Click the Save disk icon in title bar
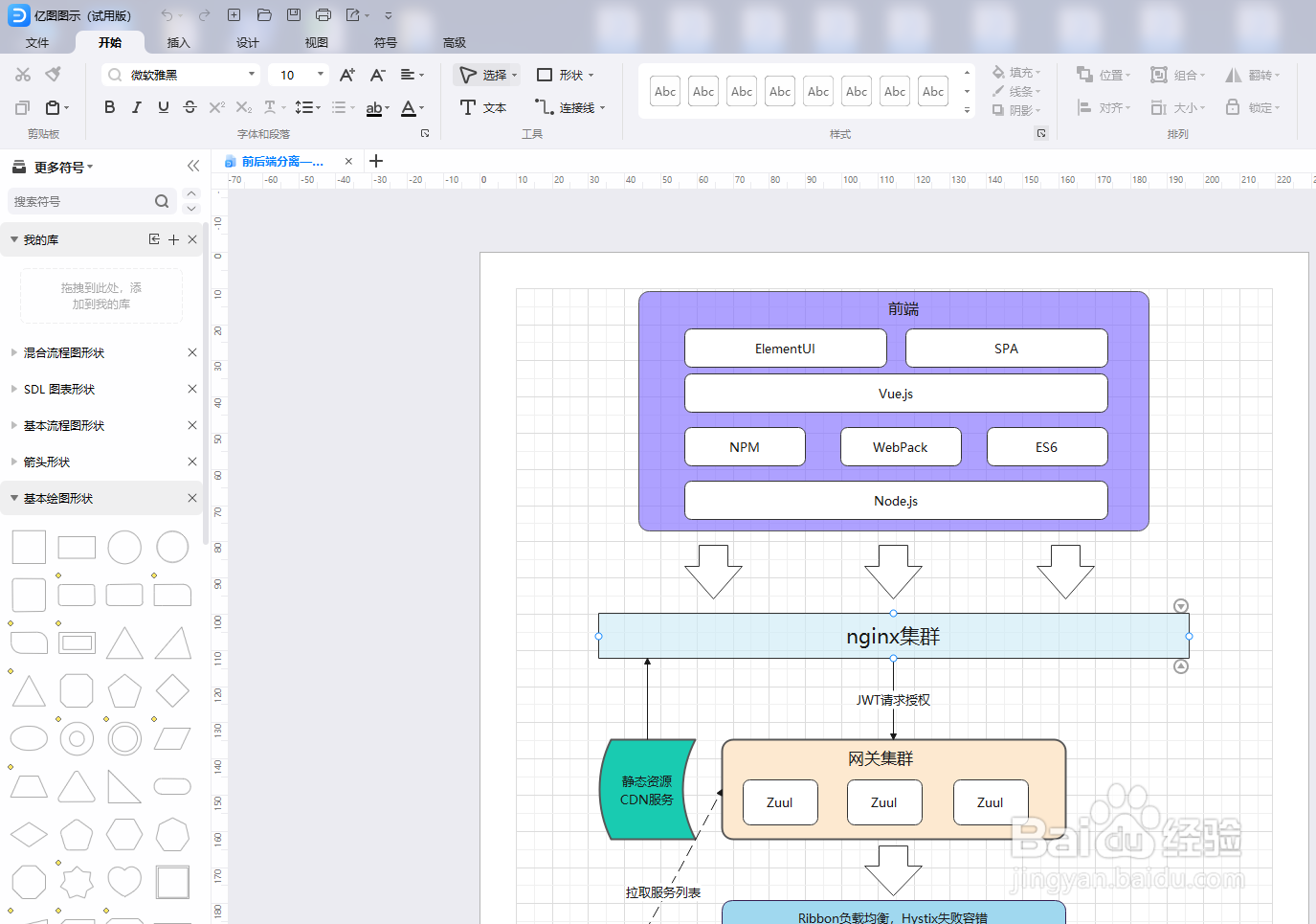 pos(294,15)
